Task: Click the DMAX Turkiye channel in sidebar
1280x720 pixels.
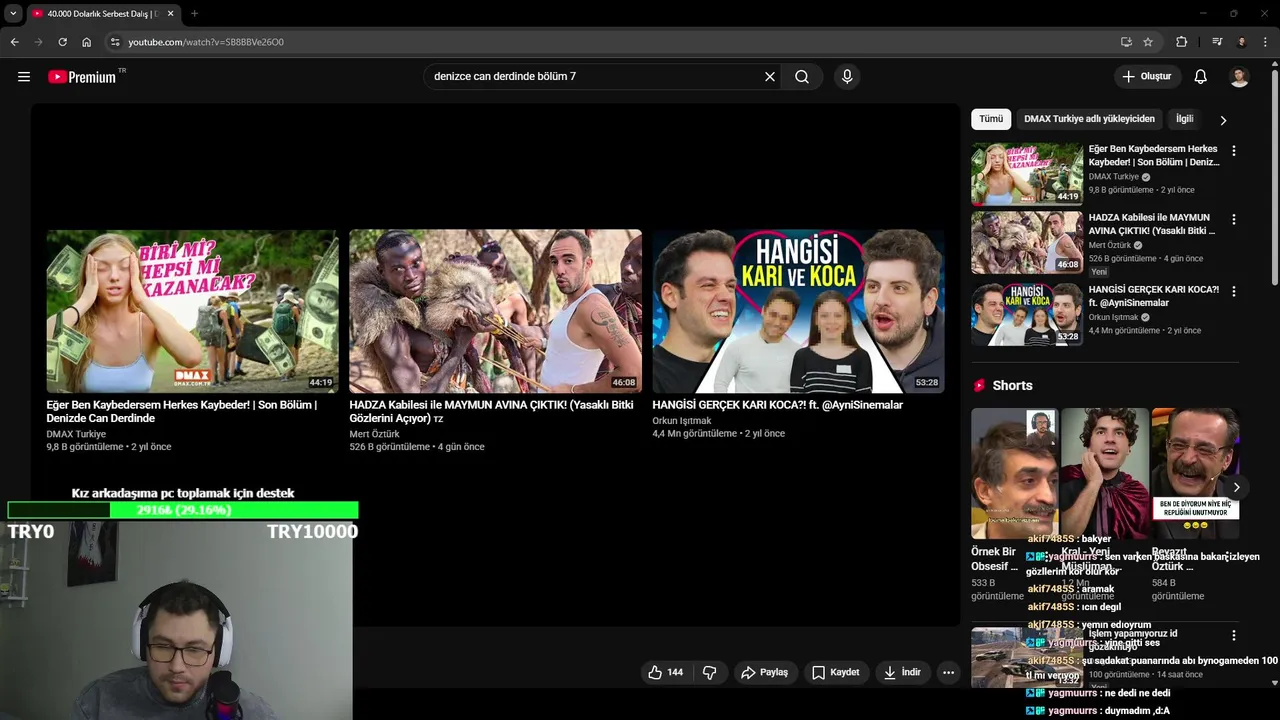Action: pos(1113,177)
